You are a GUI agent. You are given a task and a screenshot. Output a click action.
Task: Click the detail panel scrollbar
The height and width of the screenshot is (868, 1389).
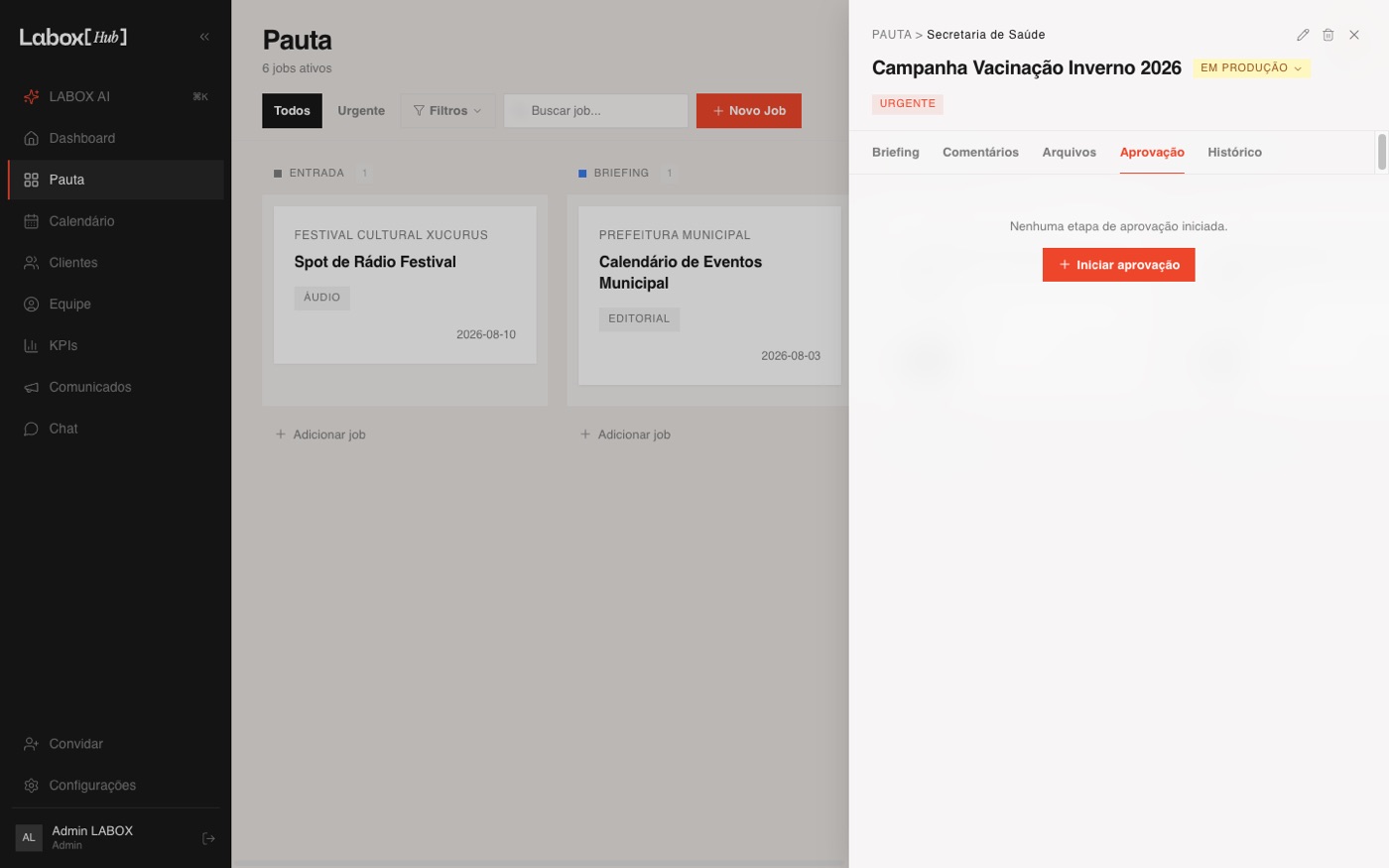pos(1382,152)
